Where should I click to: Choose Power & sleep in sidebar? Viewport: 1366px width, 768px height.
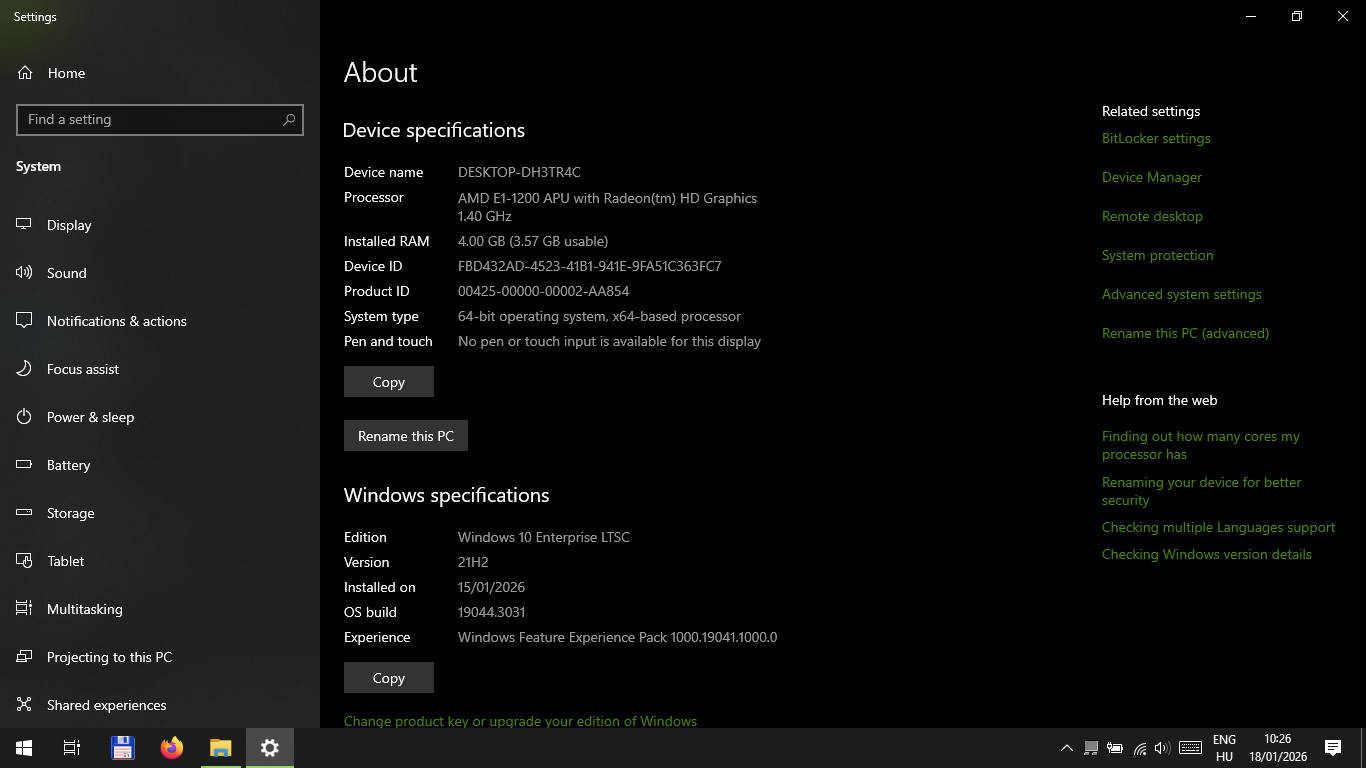coord(160,417)
